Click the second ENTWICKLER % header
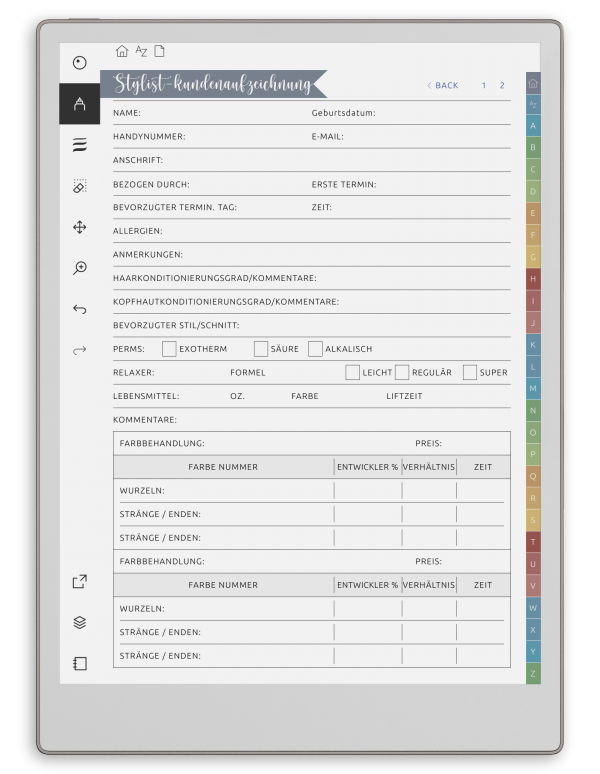600x774 pixels. coord(368,585)
